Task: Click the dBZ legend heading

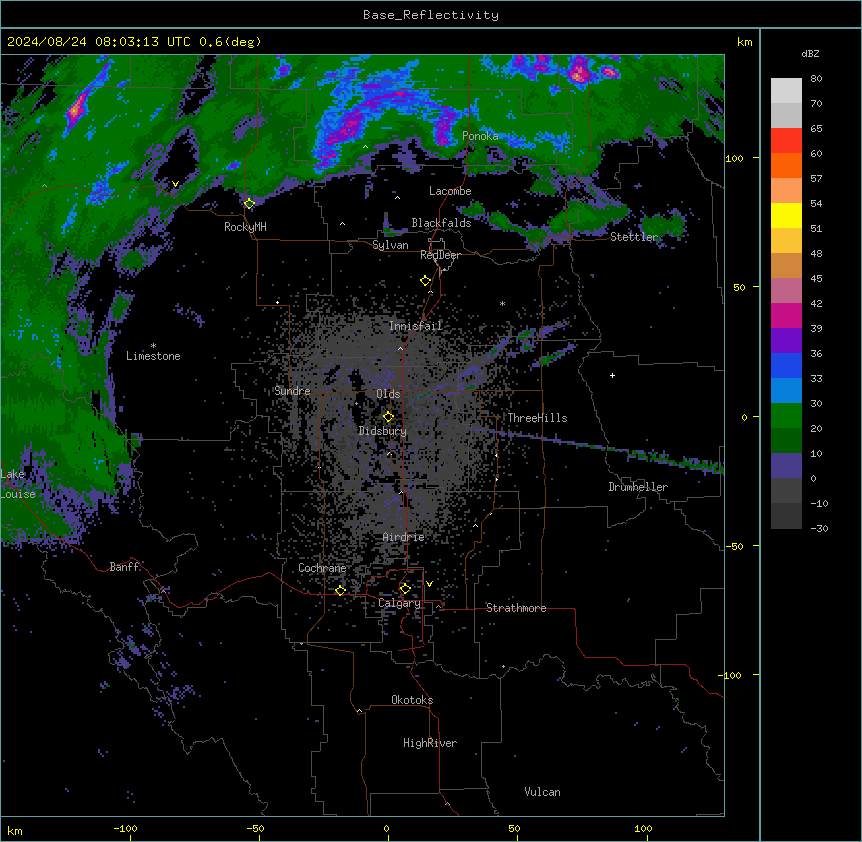Action: coord(810,53)
